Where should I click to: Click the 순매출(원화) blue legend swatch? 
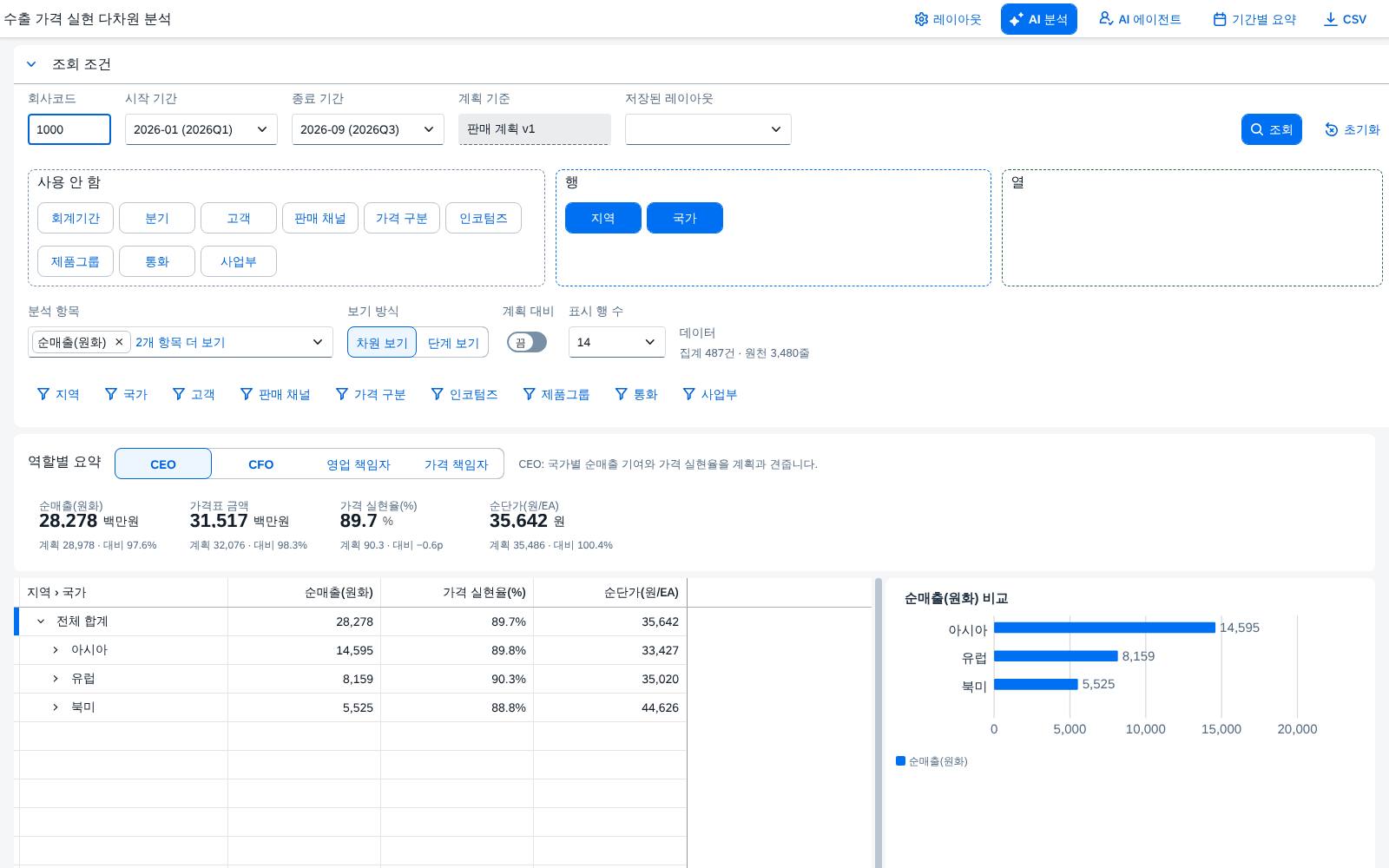click(x=900, y=761)
